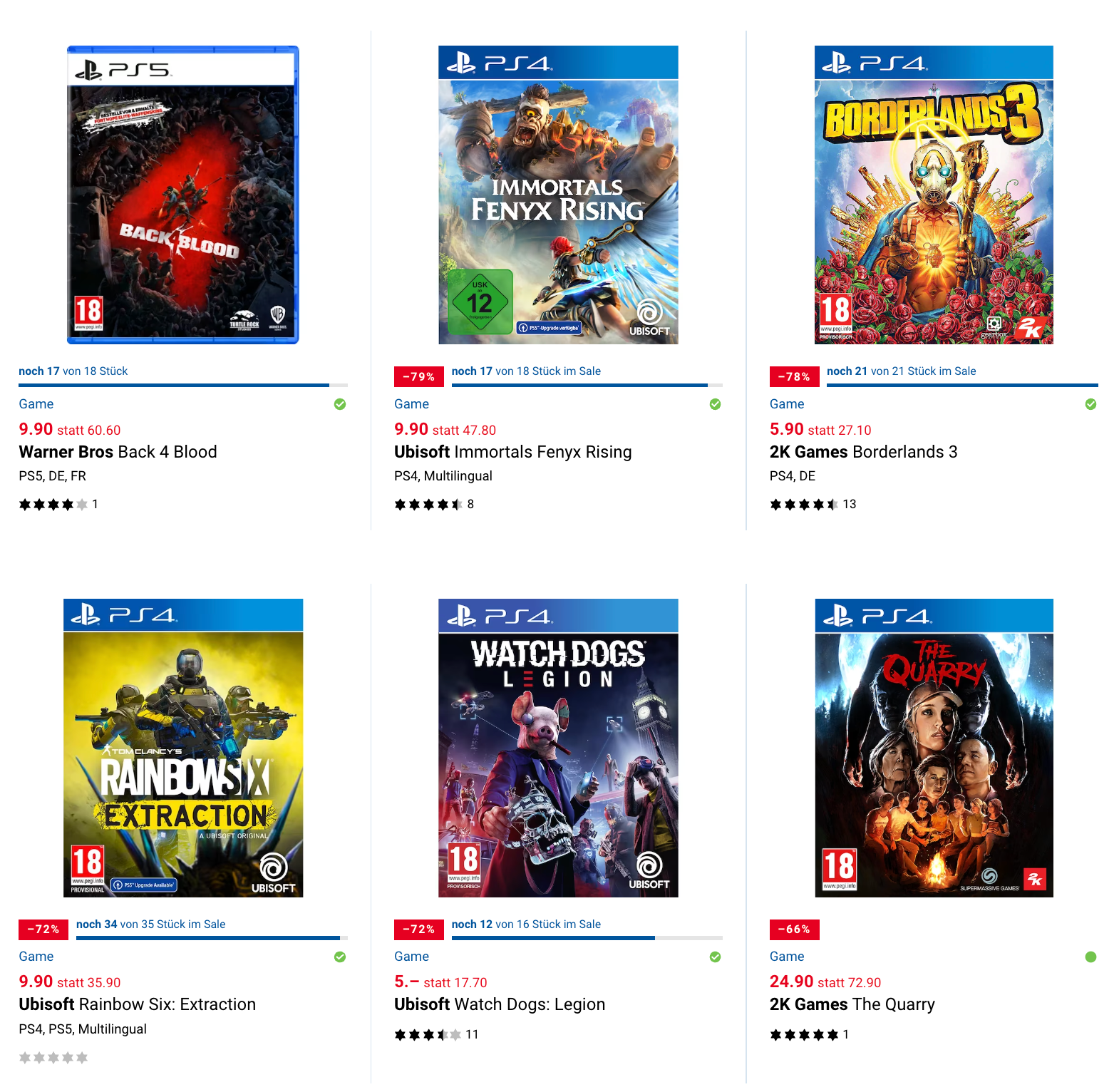Screen dimensions: 1119x1092
Task: Click the green availability icon for Borderlands 3
Action: click(x=1090, y=404)
